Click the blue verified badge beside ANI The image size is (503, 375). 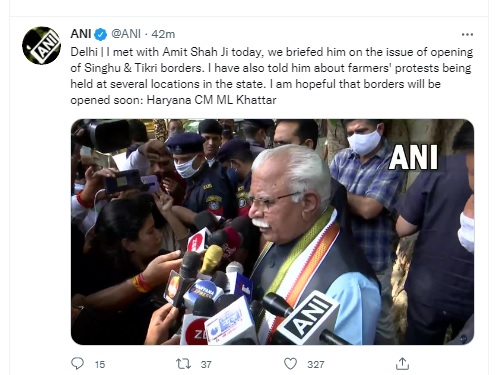point(101,34)
